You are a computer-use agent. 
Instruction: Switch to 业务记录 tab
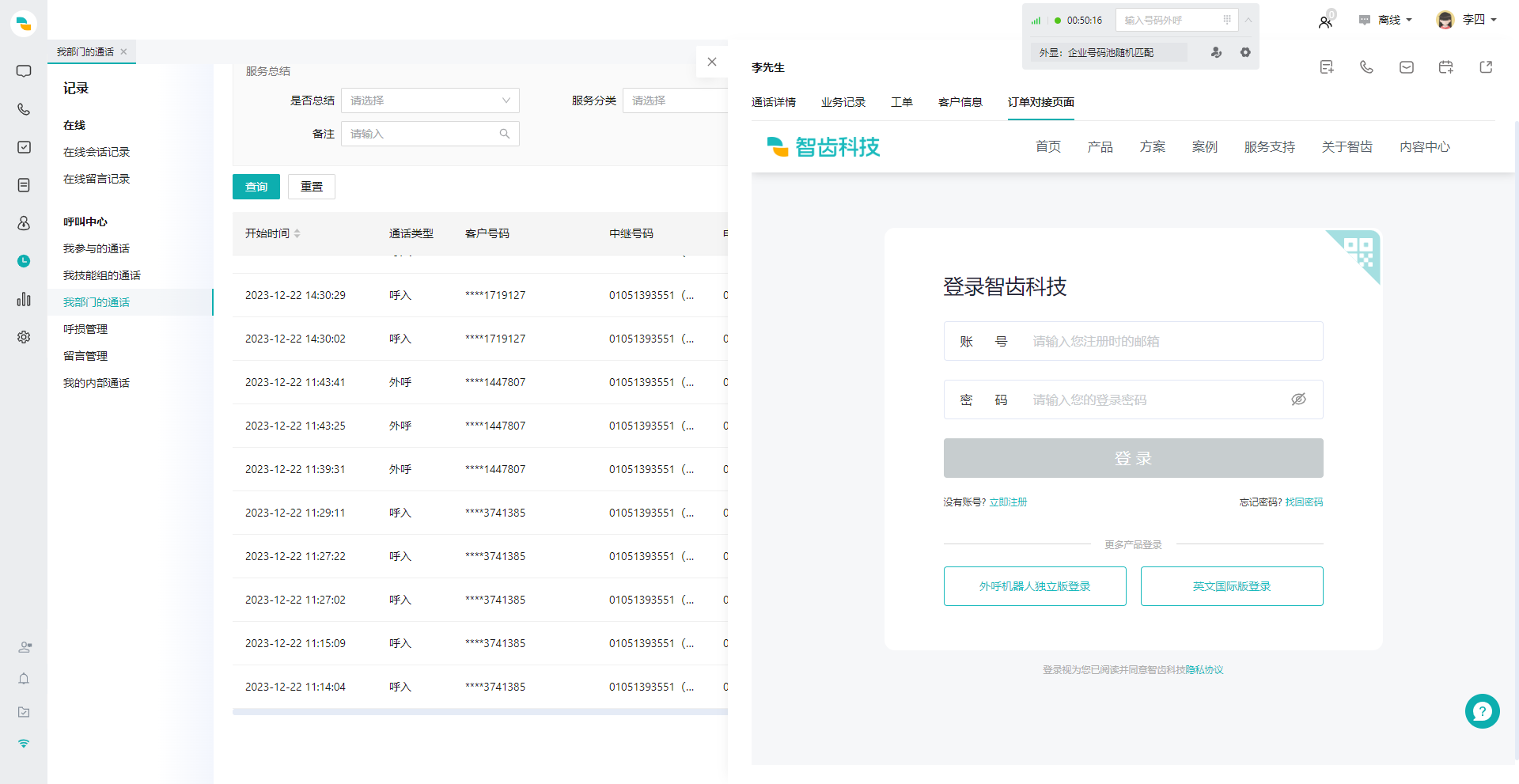[x=843, y=102]
